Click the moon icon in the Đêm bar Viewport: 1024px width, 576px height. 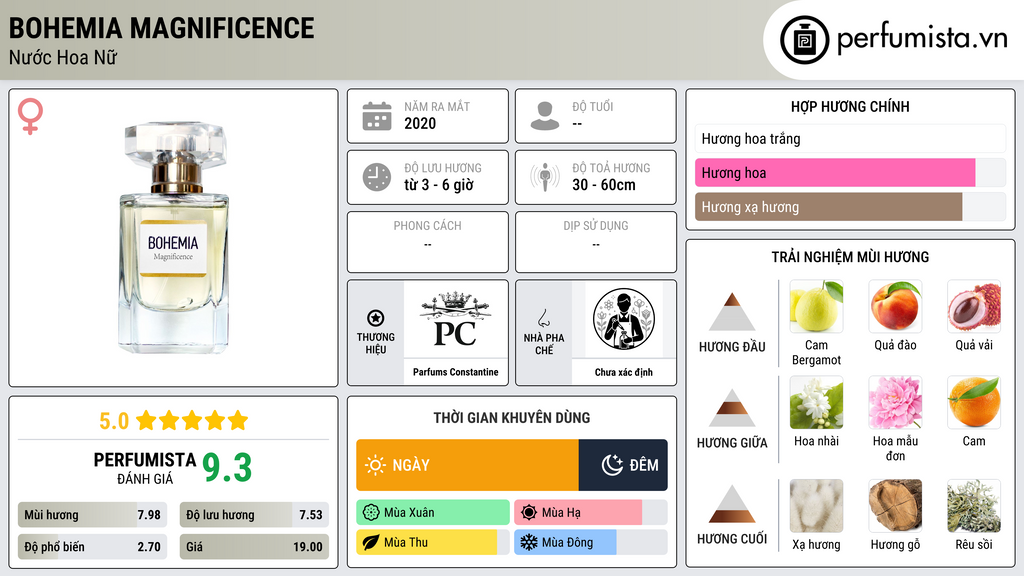pos(612,465)
